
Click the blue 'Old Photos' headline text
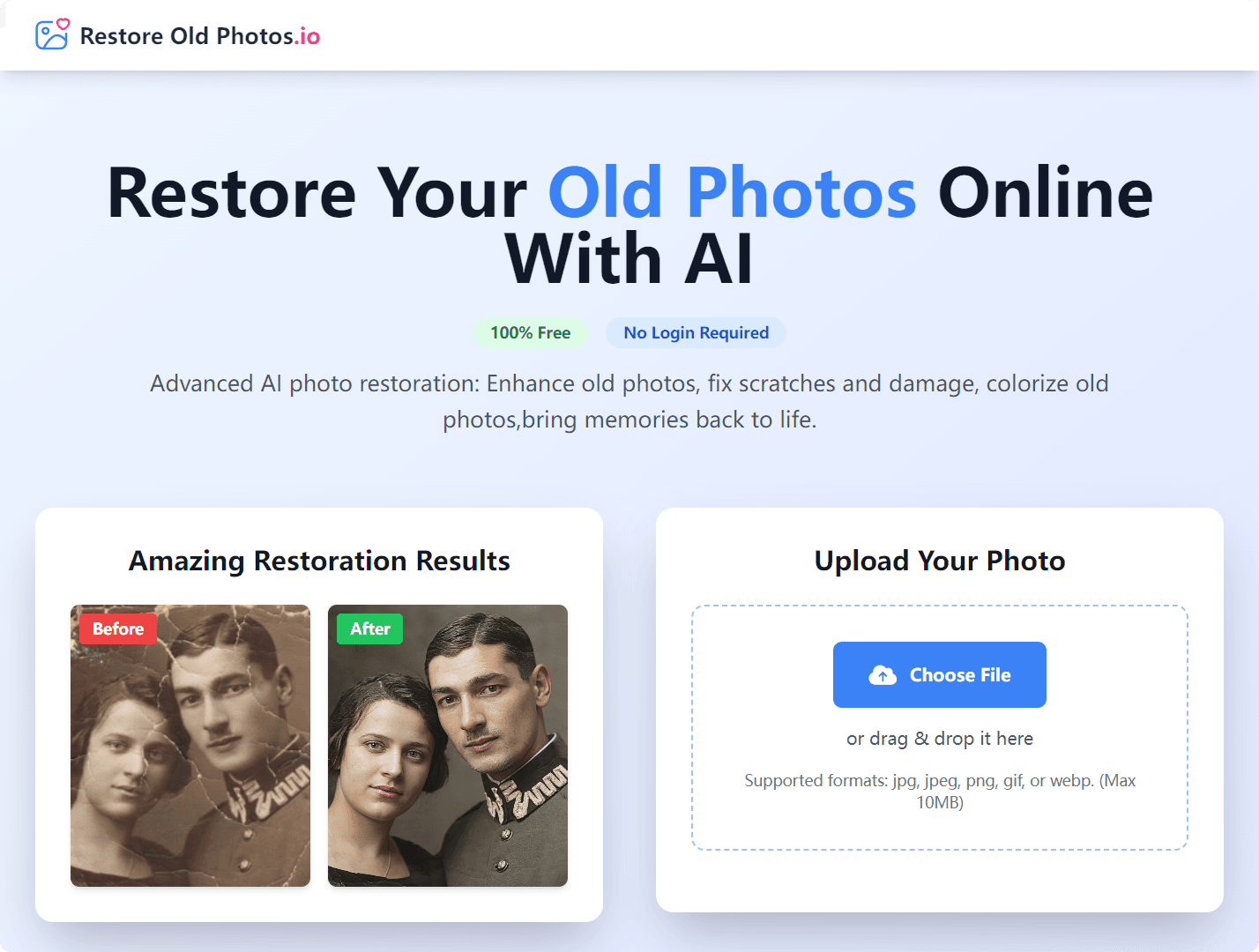pyautogui.click(x=733, y=193)
